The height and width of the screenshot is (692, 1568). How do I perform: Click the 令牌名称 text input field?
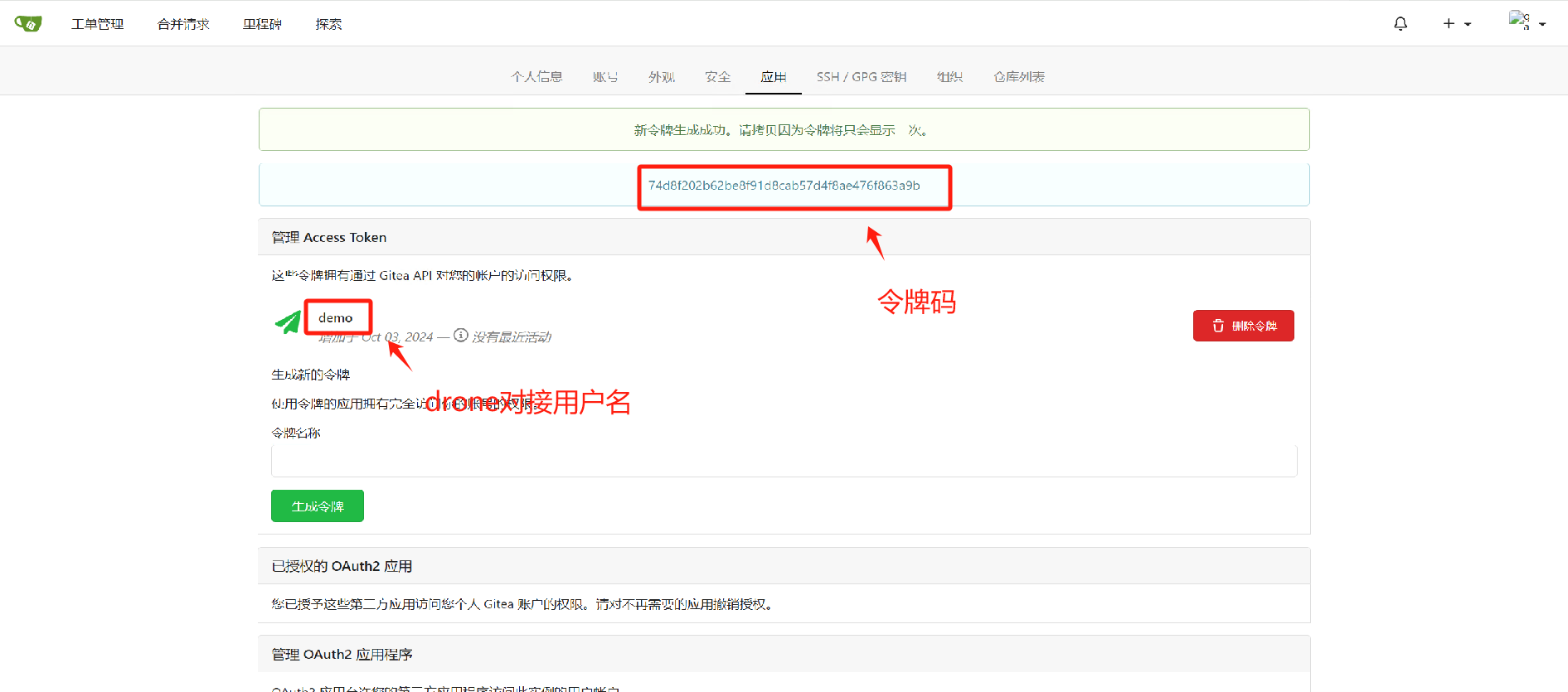[x=784, y=461]
